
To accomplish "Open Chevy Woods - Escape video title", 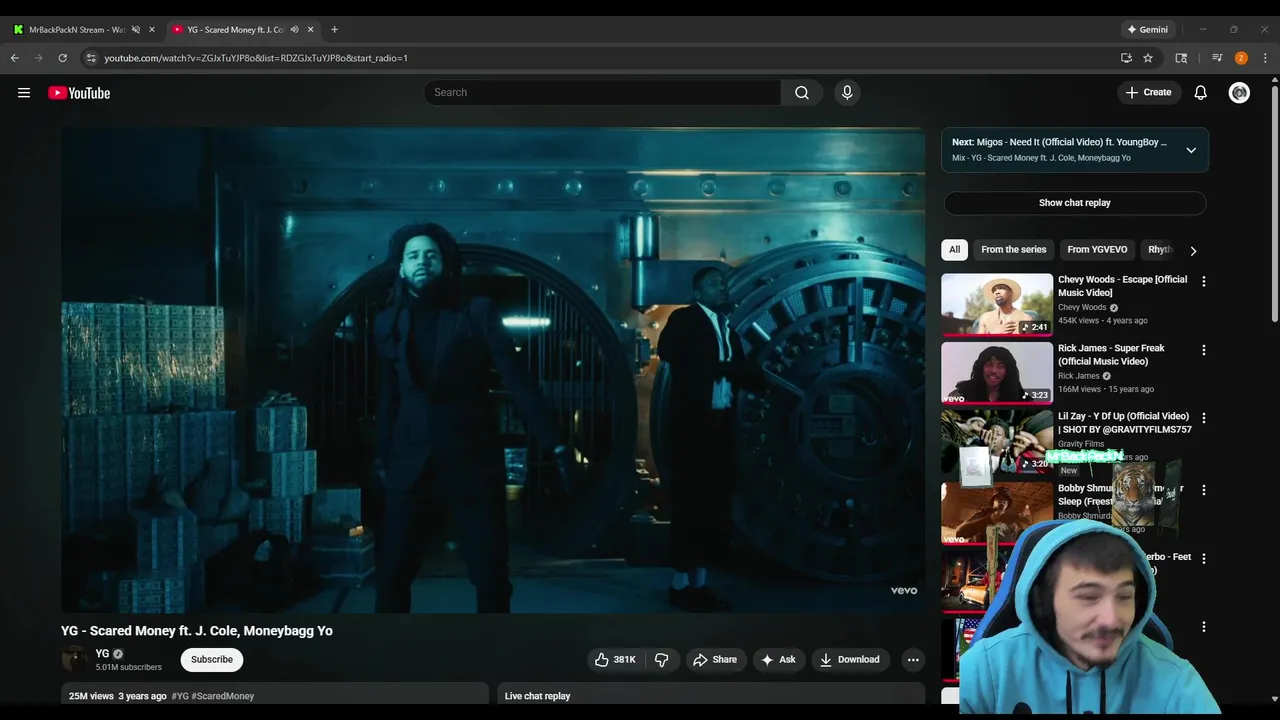I will [x=1123, y=286].
